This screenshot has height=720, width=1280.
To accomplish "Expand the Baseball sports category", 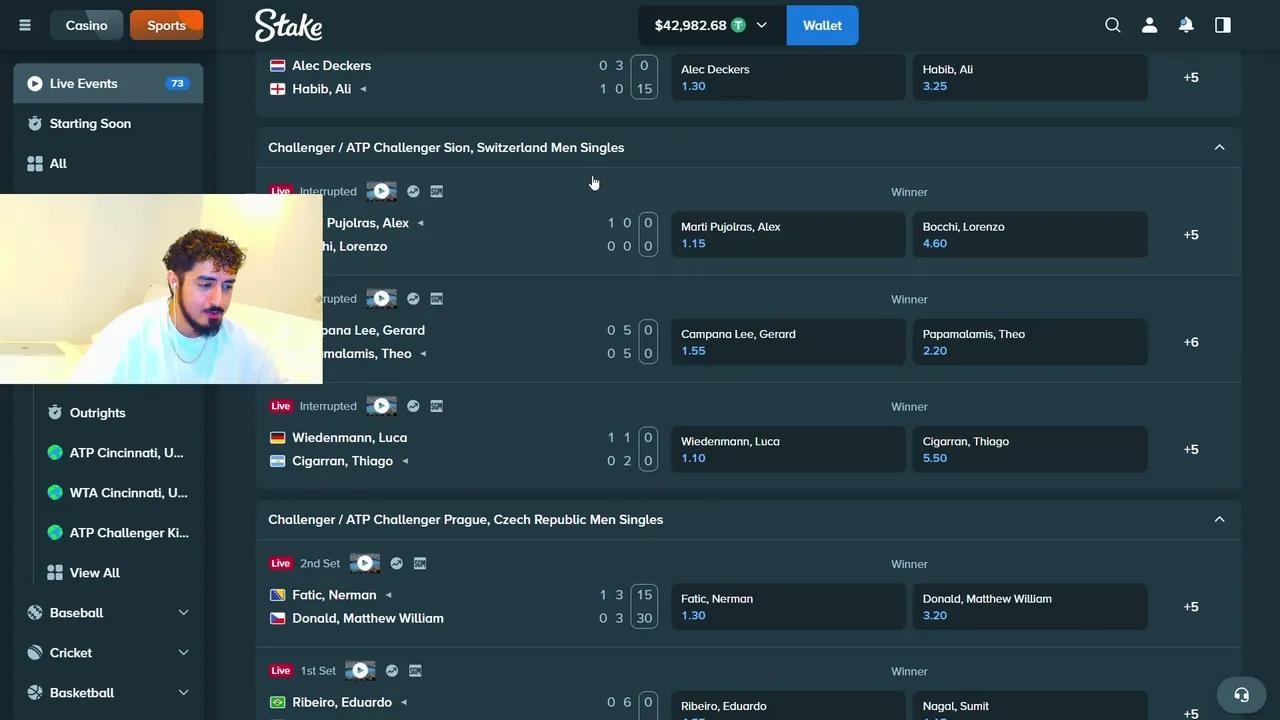I will (x=108, y=612).
